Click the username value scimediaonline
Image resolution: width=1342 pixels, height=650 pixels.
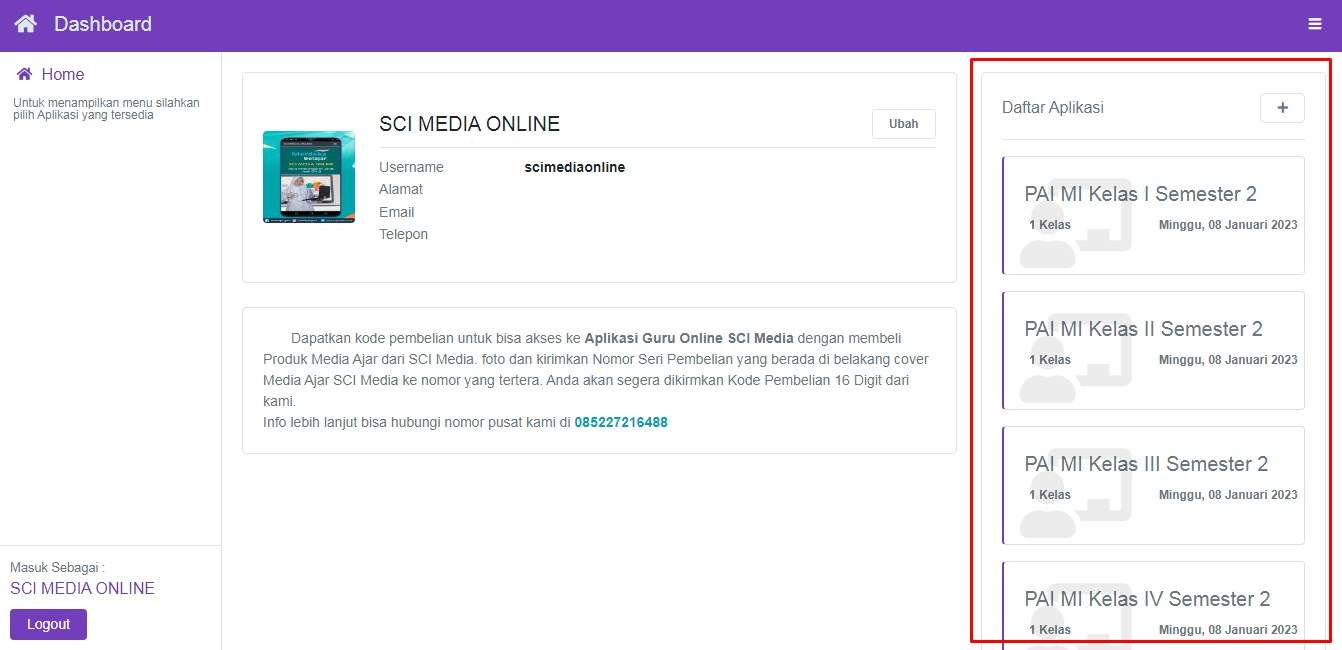pos(574,167)
